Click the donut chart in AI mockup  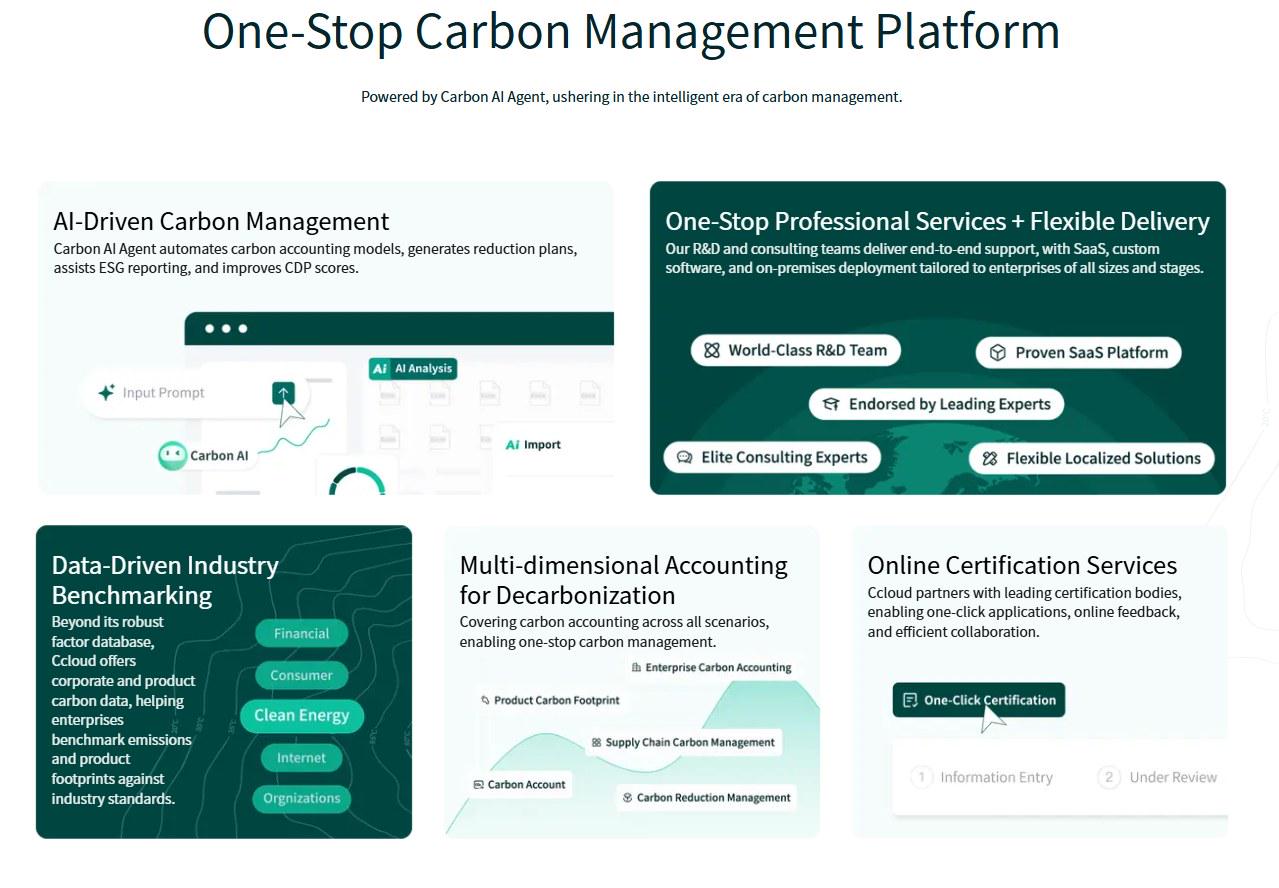tap(358, 482)
